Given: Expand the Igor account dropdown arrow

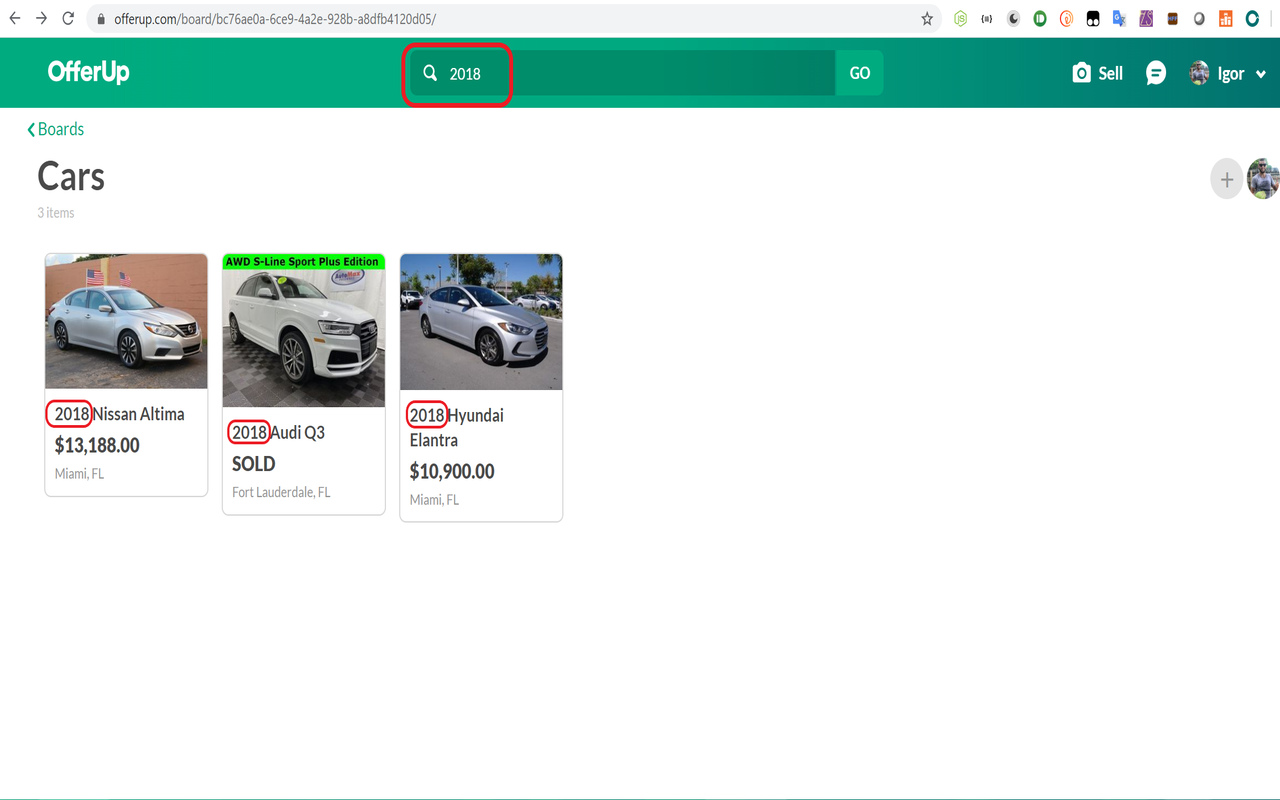Looking at the screenshot, I should point(1260,74).
